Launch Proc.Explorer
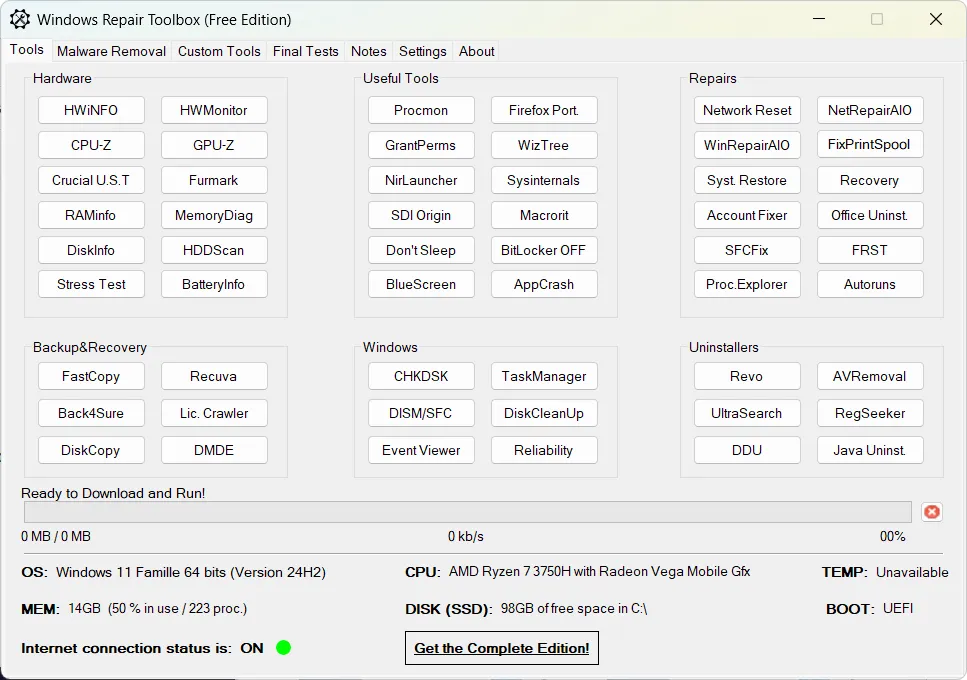The width and height of the screenshot is (967, 680). (747, 284)
